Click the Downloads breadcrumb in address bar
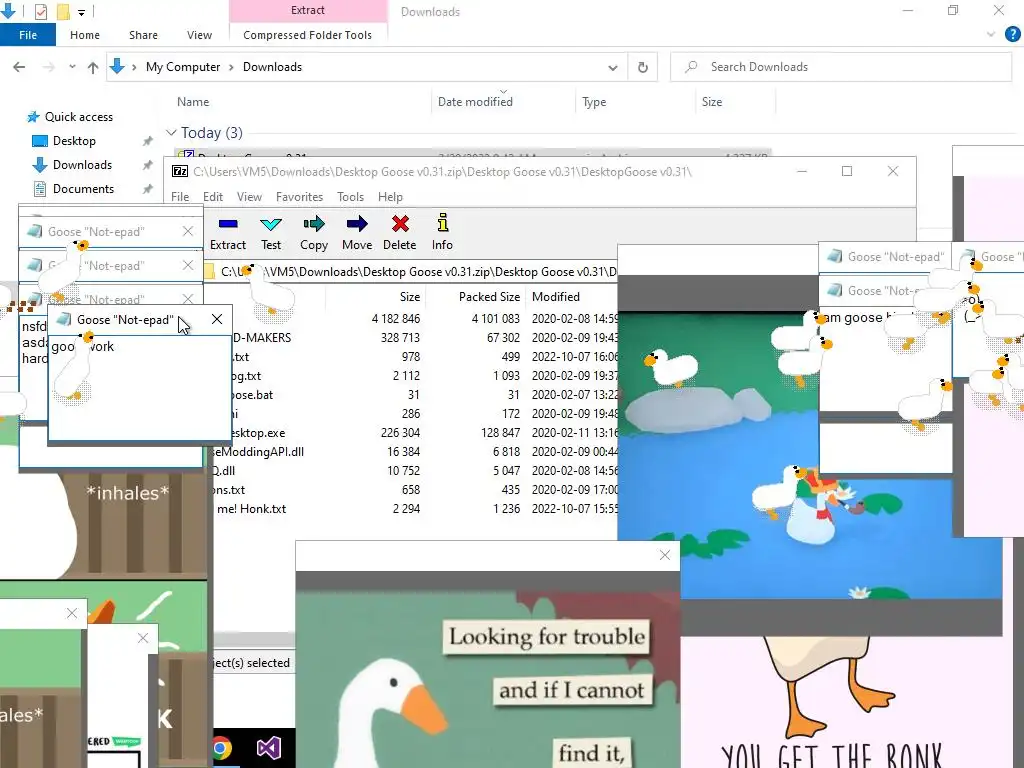This screenshot has height=768, width=1024. click(x=272, y=67)
